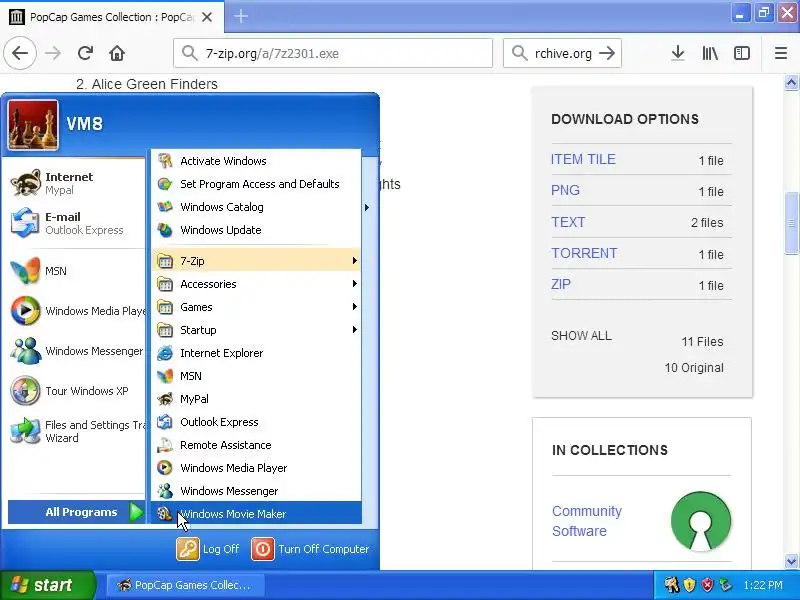Click the Log Off button
This screenshot has width=800, height=600.
[x=208, y=549]
